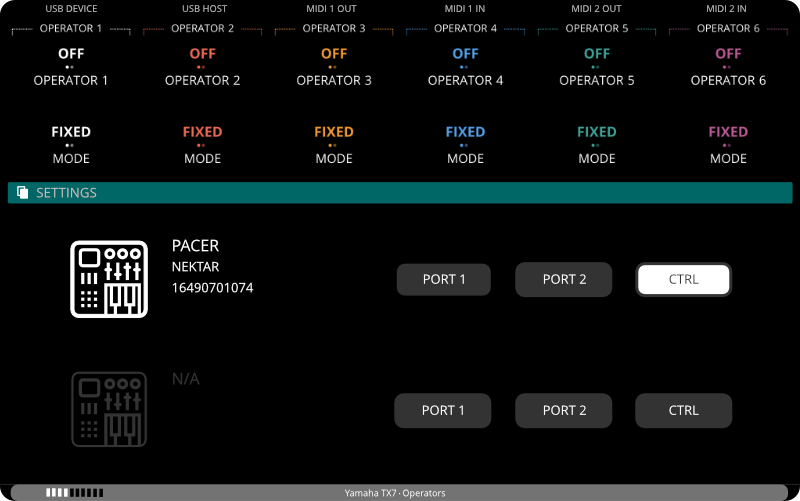
Task: Toggle Operator 6 OFF switch
Action: 728,54
